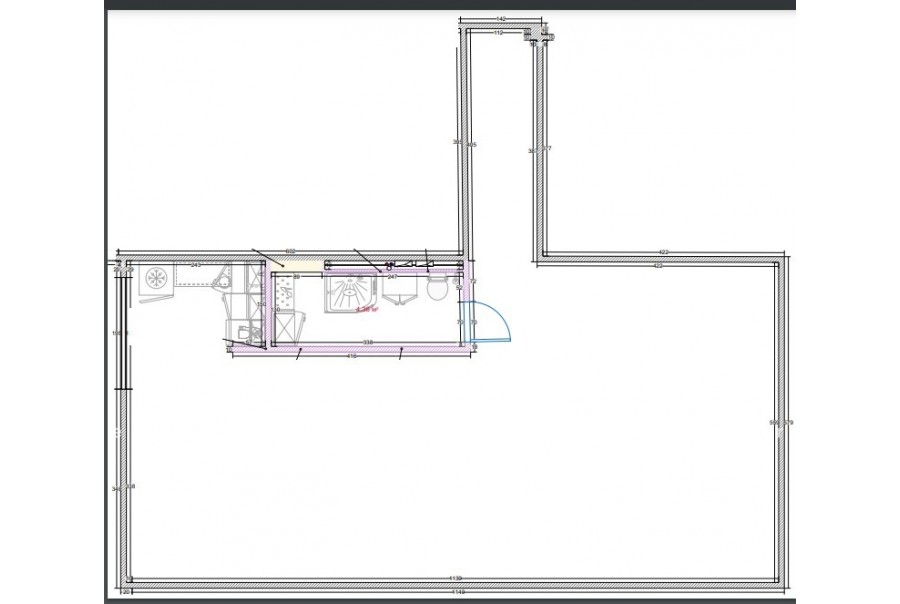Select the 1149 bottom dimension label

(x=455, y=578)
